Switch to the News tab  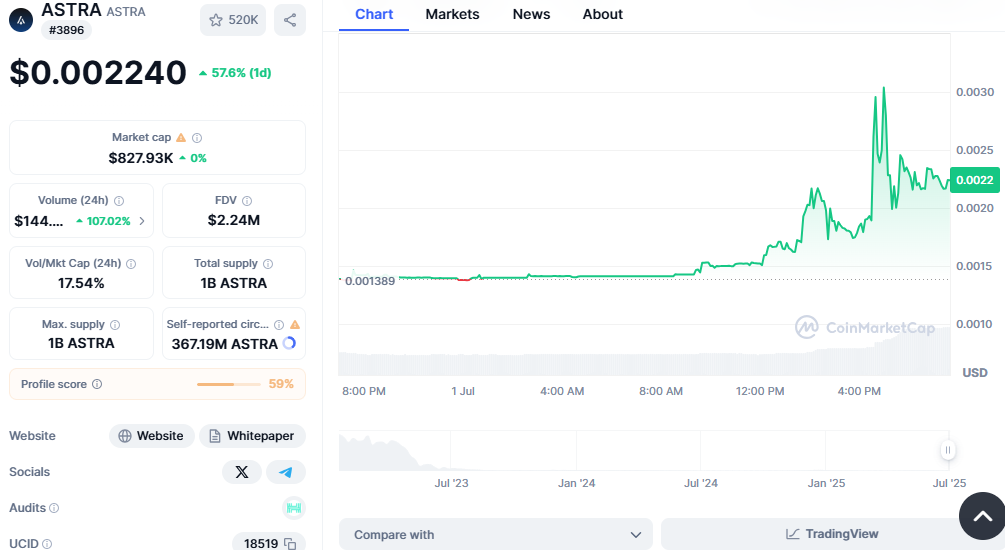(x=531, y=14)
